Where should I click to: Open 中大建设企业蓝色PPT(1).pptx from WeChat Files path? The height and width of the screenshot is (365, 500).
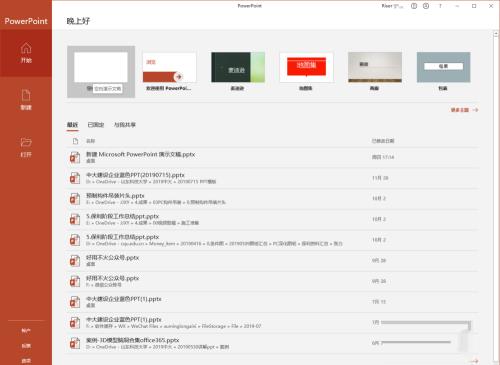273,322
